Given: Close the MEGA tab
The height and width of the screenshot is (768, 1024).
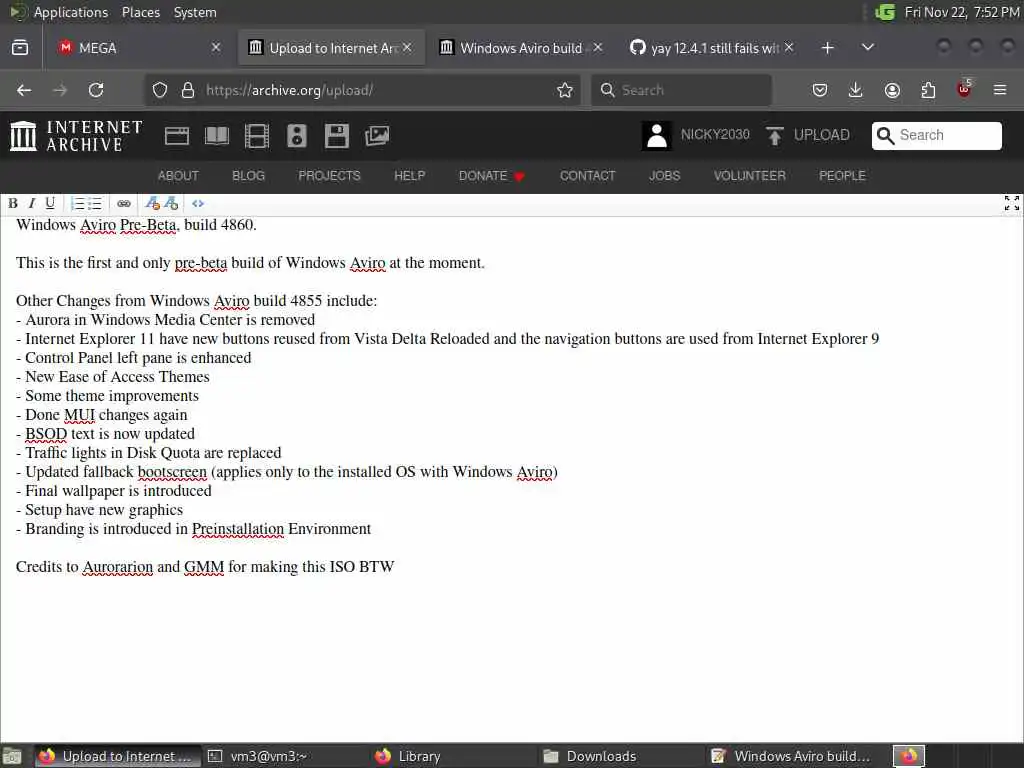Looking at the screenshot, I should pos(216,48).
